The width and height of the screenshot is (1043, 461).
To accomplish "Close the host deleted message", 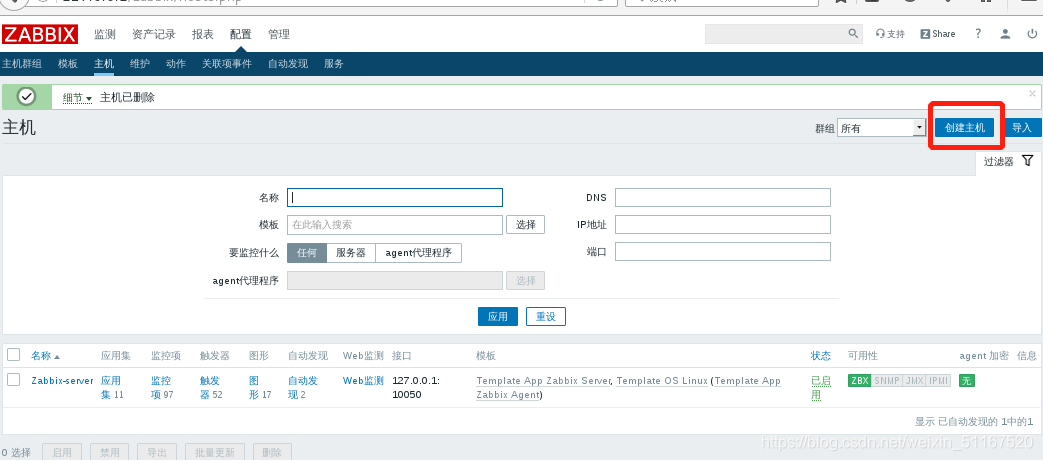I will coord(1032,94).
